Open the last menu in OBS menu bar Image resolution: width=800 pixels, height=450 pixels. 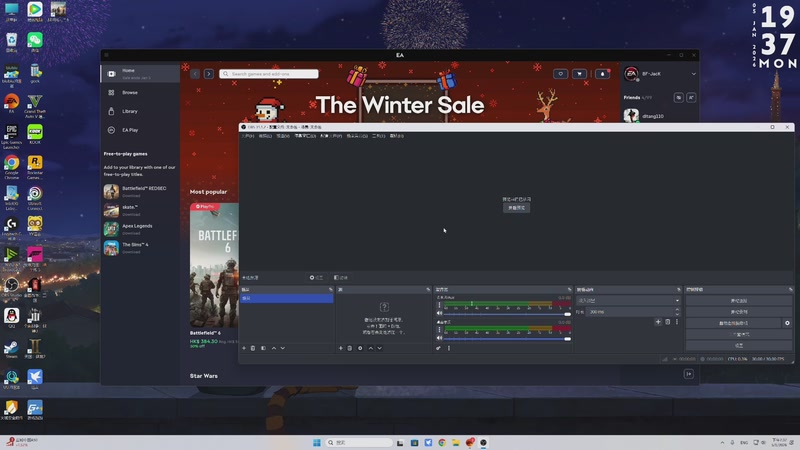(397, 136)
